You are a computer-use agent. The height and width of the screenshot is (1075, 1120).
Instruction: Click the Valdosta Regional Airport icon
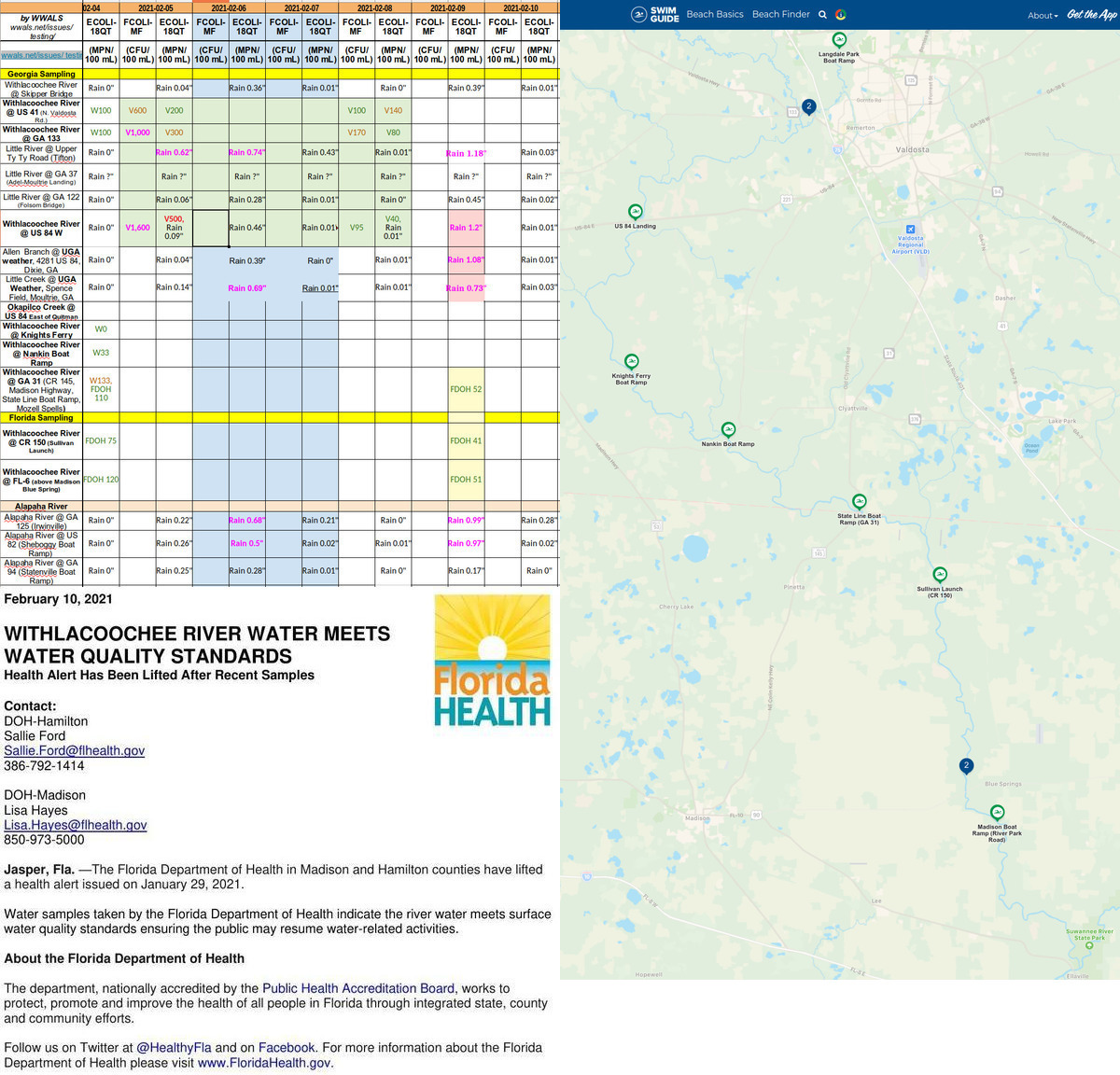[x=911, y=229]
